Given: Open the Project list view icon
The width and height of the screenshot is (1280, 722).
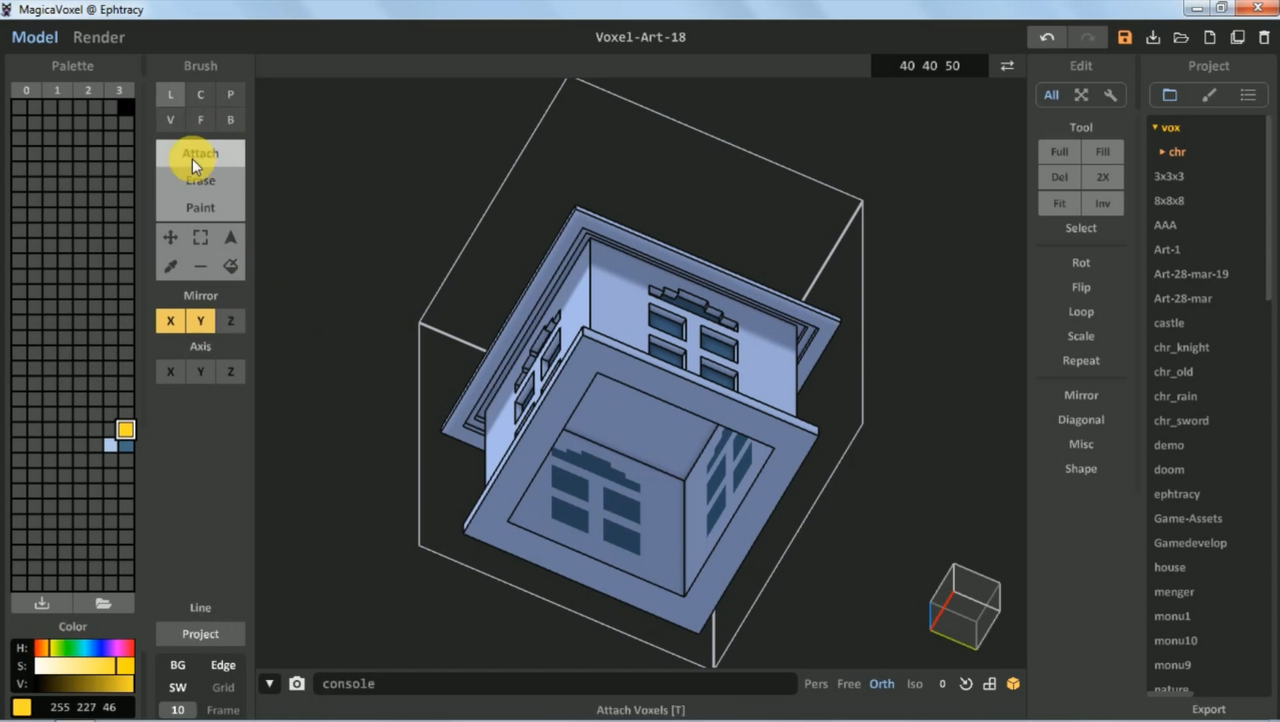Looking at the screenshot, I should click(1248, 95).
